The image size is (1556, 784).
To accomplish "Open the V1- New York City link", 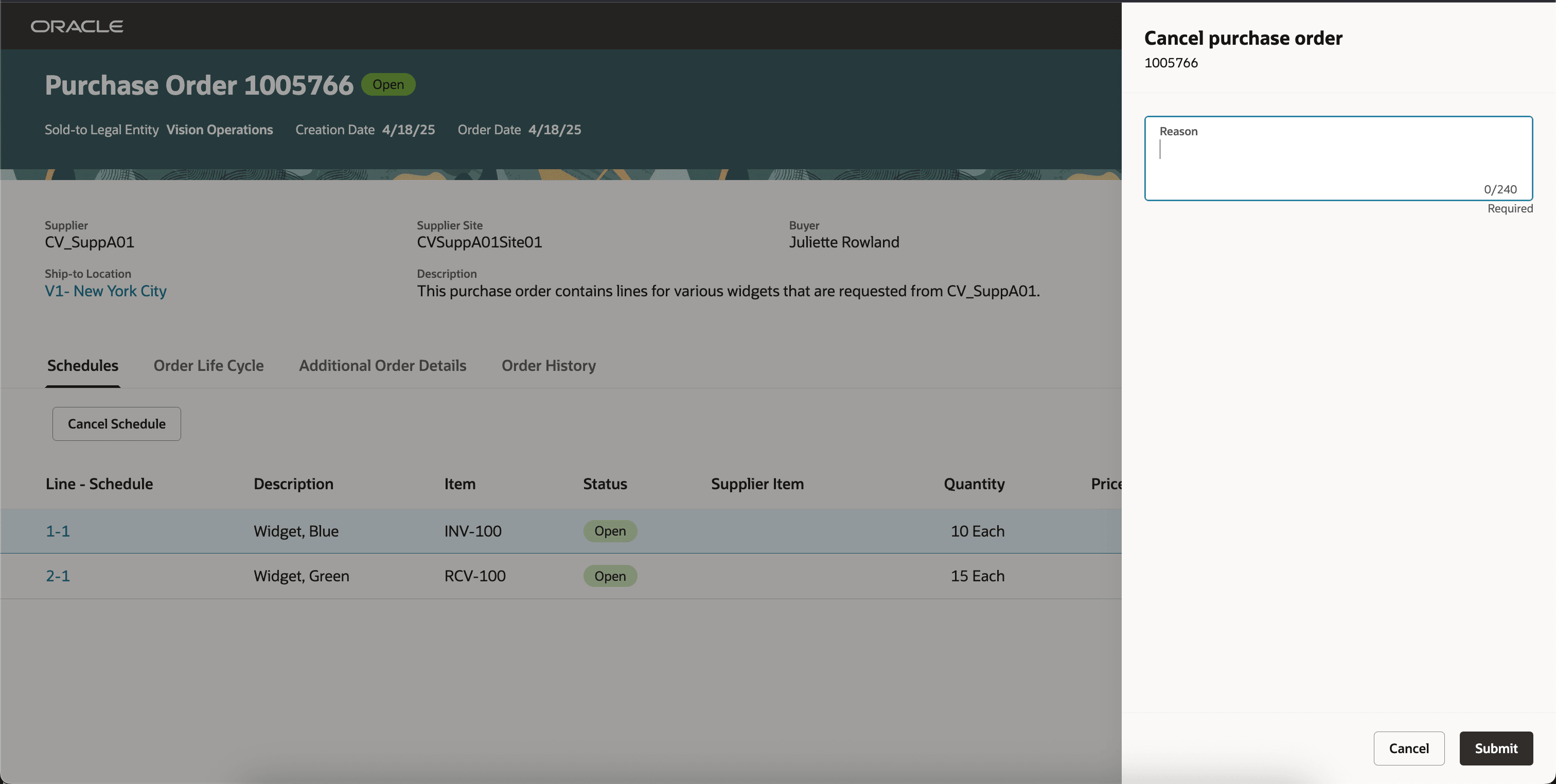I will [105, 291].
